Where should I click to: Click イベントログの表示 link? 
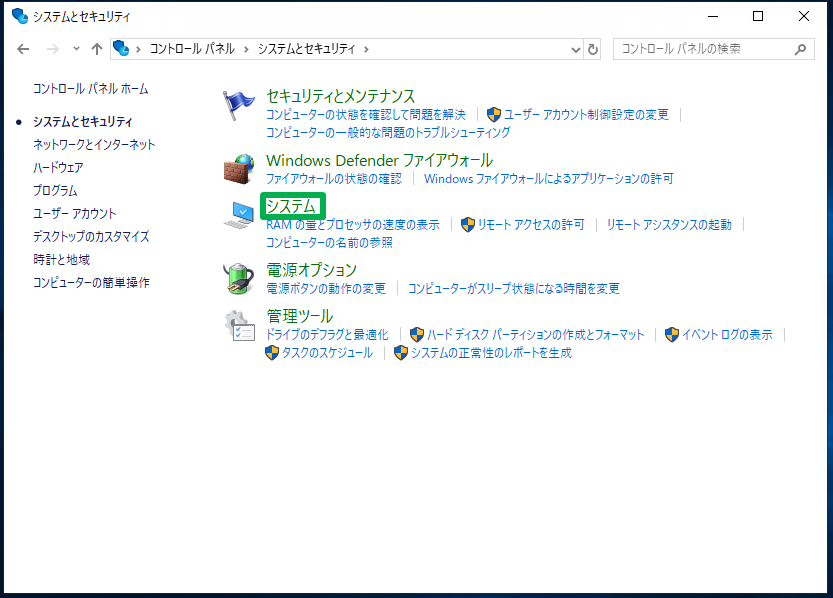click(726, 334)
